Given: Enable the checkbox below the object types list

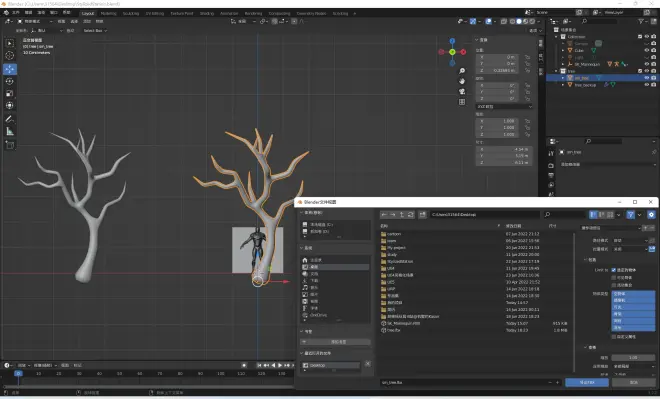Looking at the screenshot, I should [614, 337].
